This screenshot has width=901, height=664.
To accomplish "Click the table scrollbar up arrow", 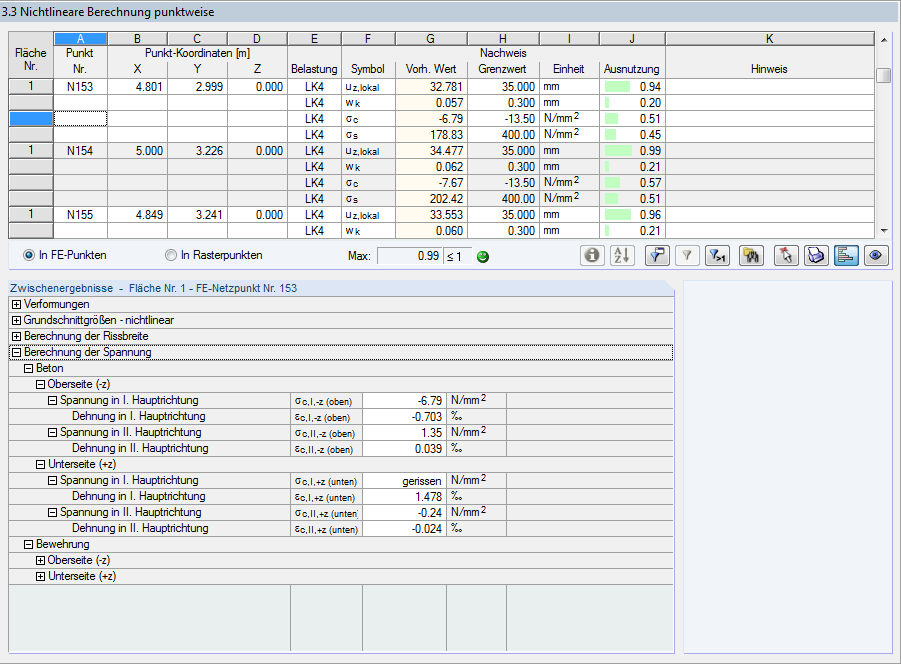I will (884, 40).
